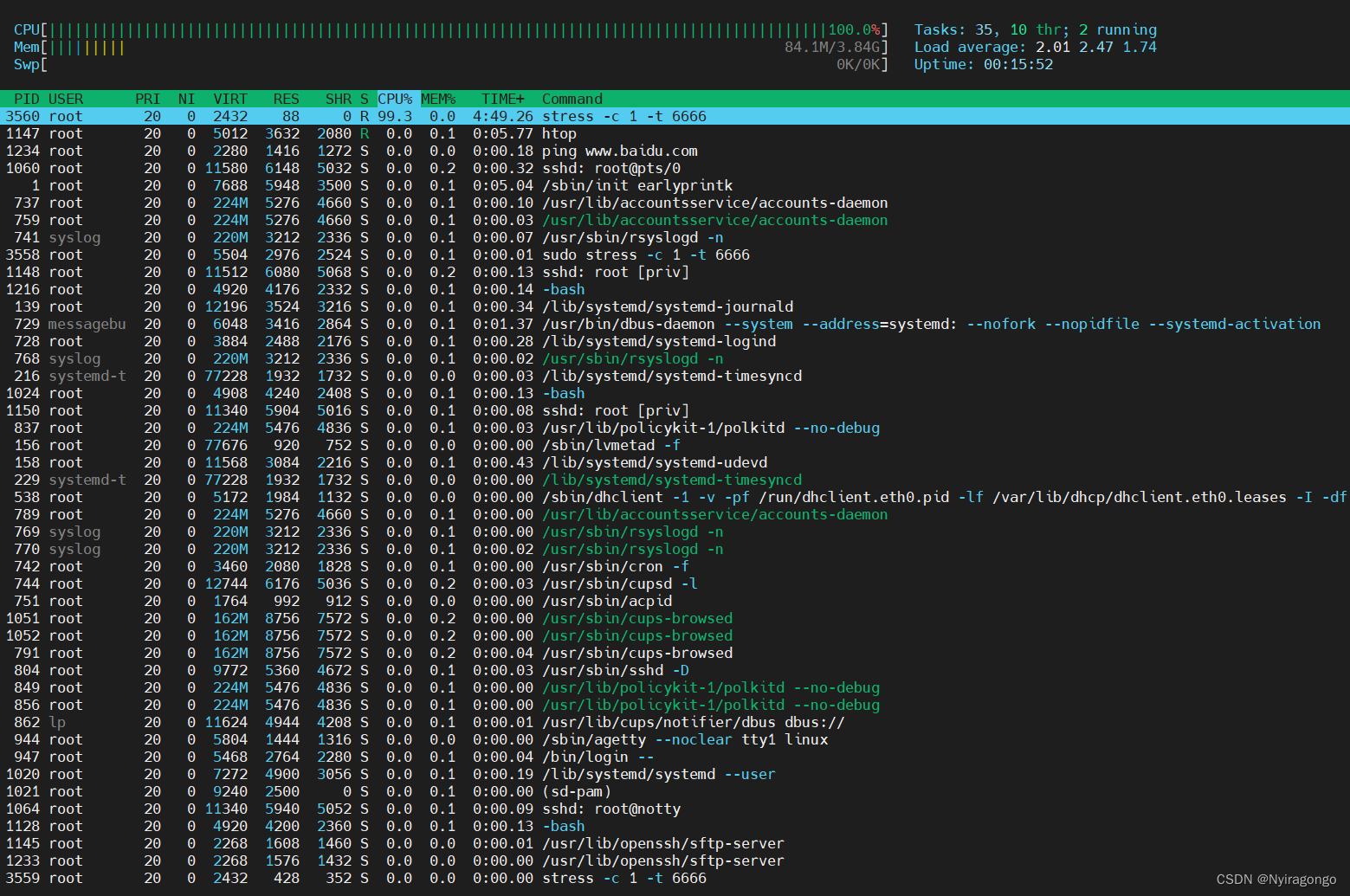Click the Command column header
This screenshot has width=1350, height=896.
coord(572,99)
